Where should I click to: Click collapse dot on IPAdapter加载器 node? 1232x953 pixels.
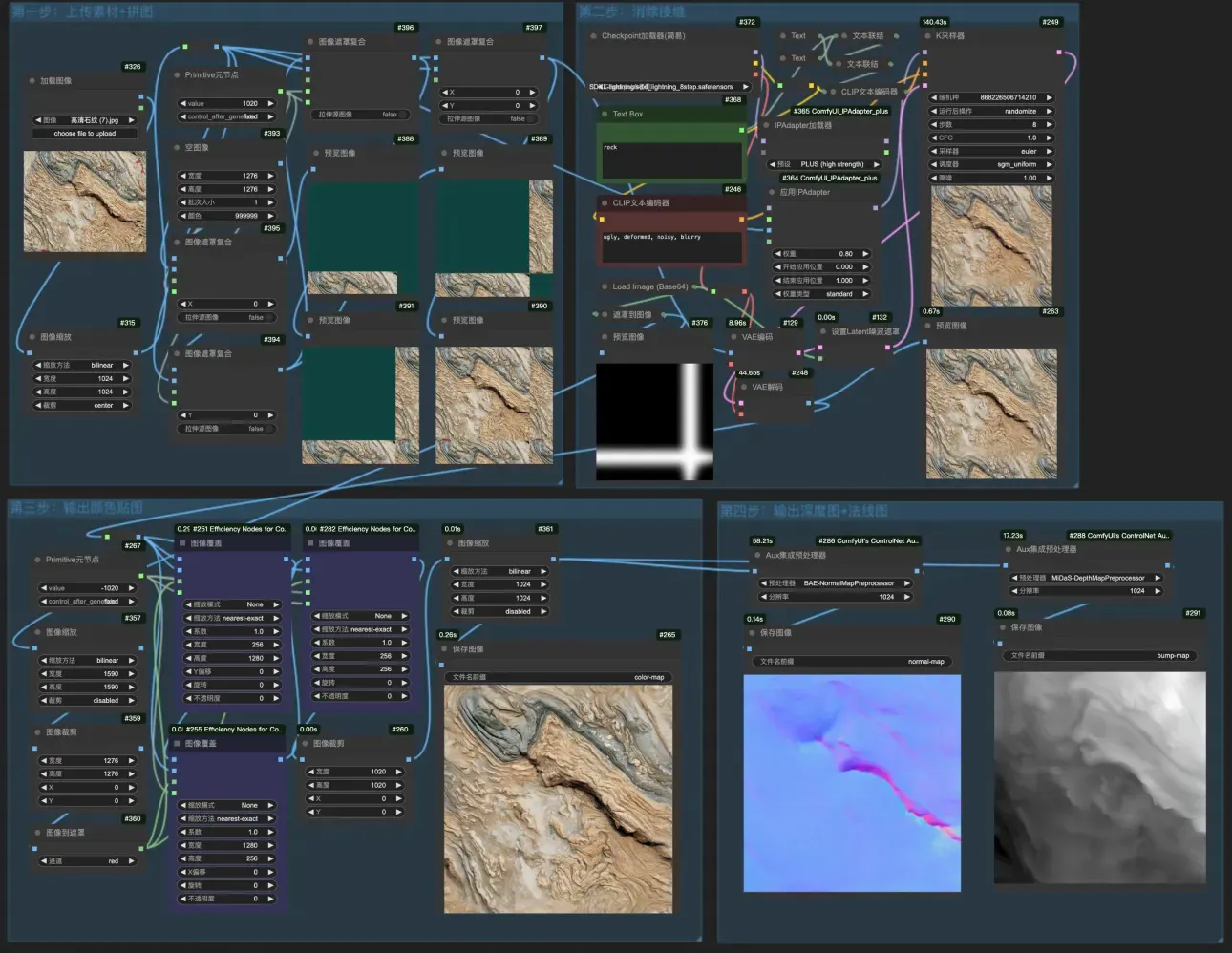click(766, 126)
